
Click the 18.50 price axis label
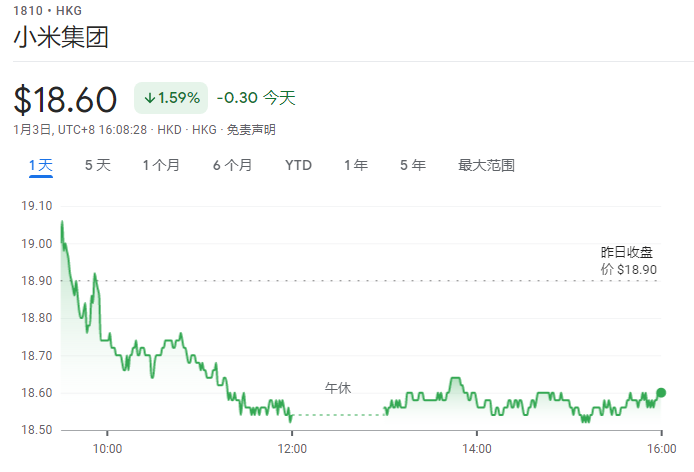click(x=37, y=430)
